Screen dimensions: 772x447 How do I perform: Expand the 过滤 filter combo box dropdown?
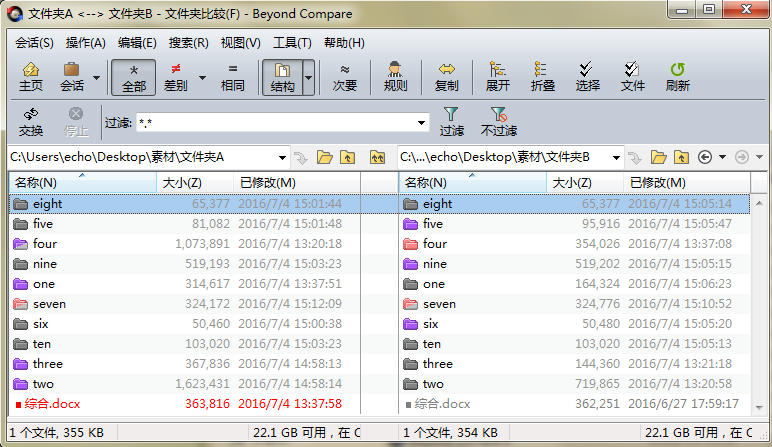pos(421,123)
